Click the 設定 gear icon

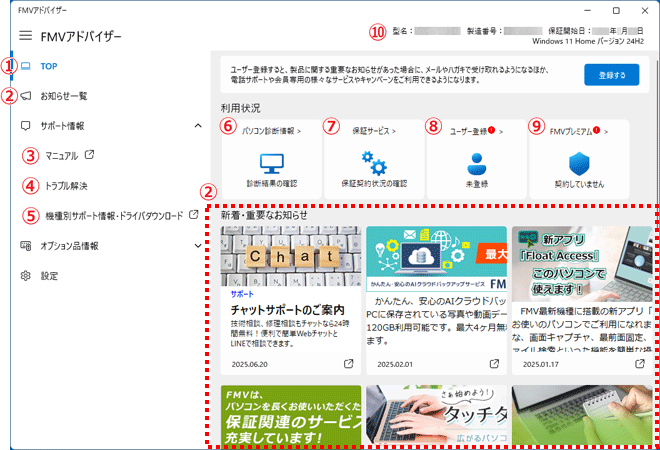[x=26, y=276]
